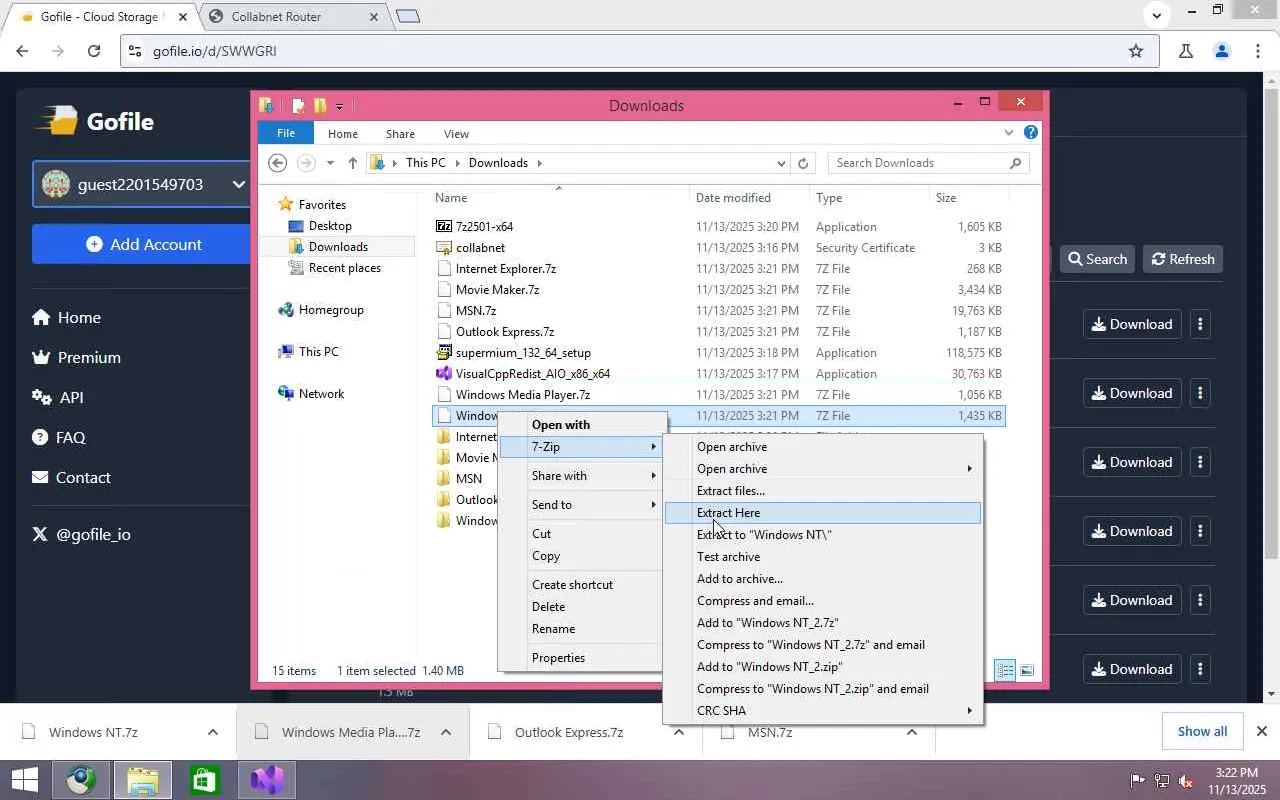The image size is (1280, 800).
Task: Click the New folder quick access icon
Action: 320,106
